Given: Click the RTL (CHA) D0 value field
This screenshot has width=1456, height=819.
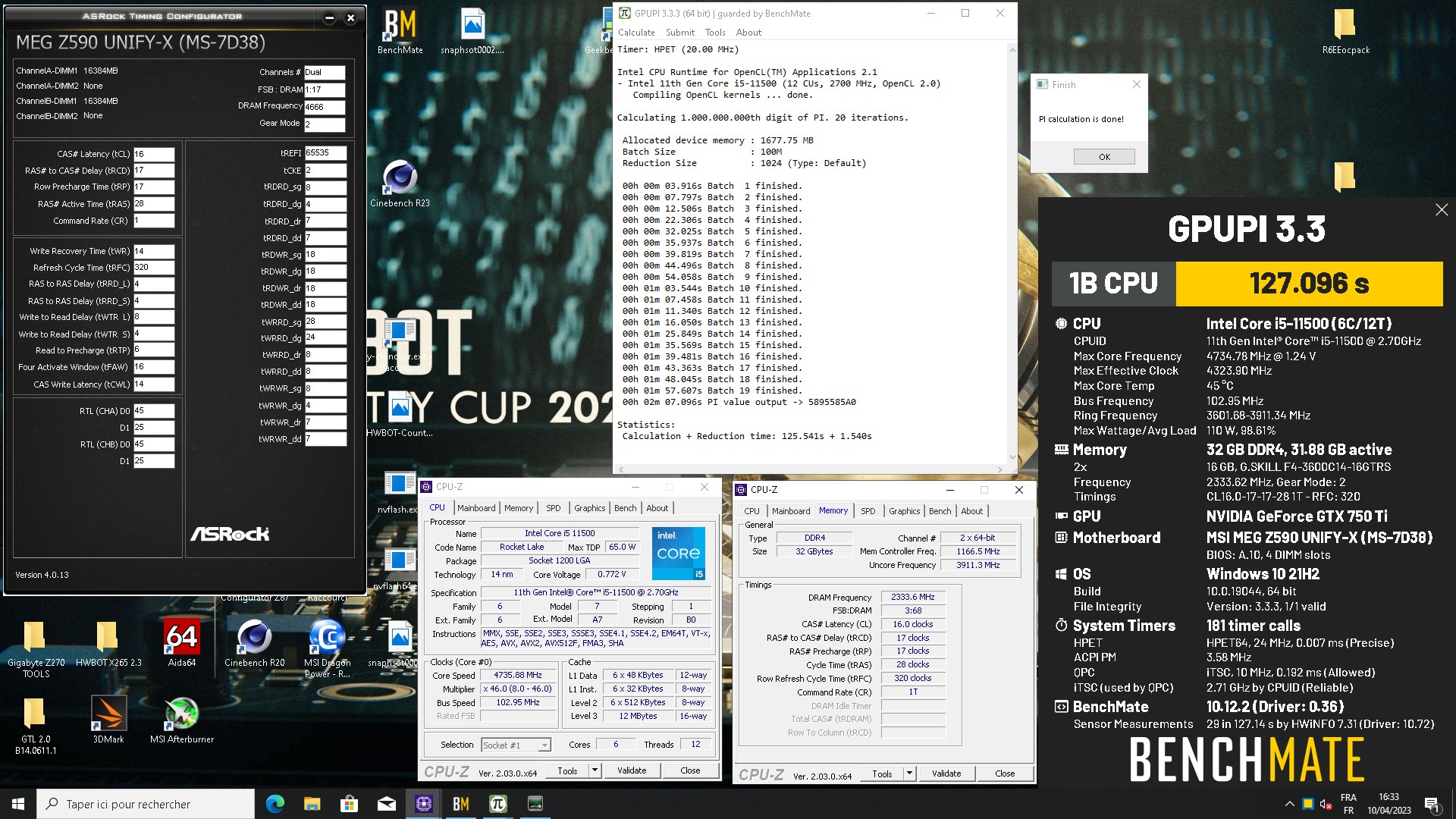Looking at the screenshot, I should (154, 411).
